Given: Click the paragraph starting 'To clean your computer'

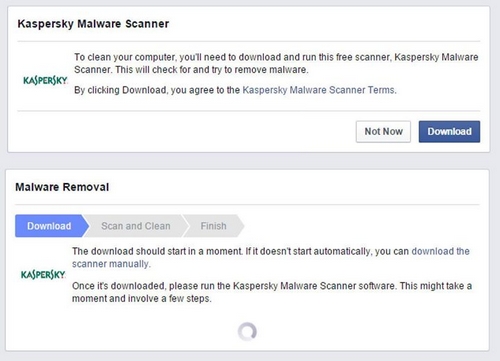Looking at the screenshot, I should (276, 63).
